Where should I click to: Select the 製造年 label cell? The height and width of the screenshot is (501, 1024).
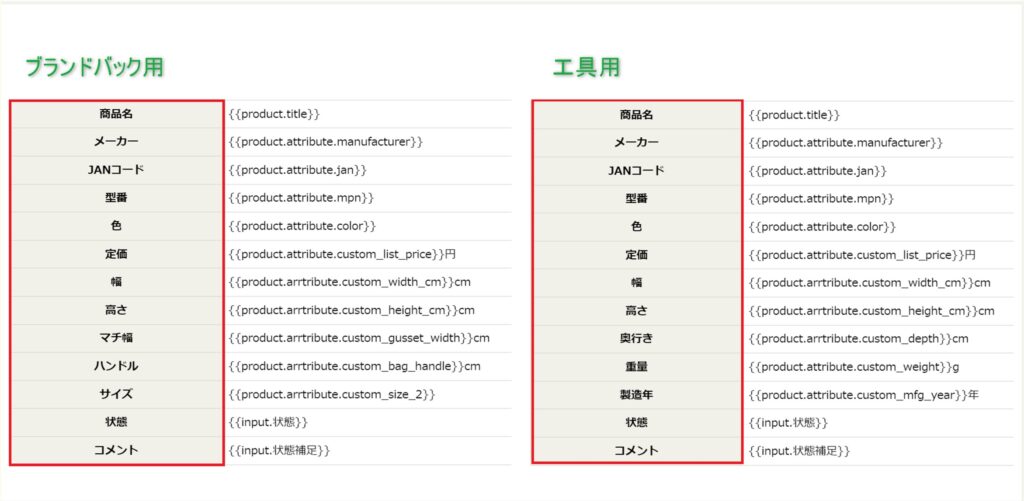[x=636, y=395]
